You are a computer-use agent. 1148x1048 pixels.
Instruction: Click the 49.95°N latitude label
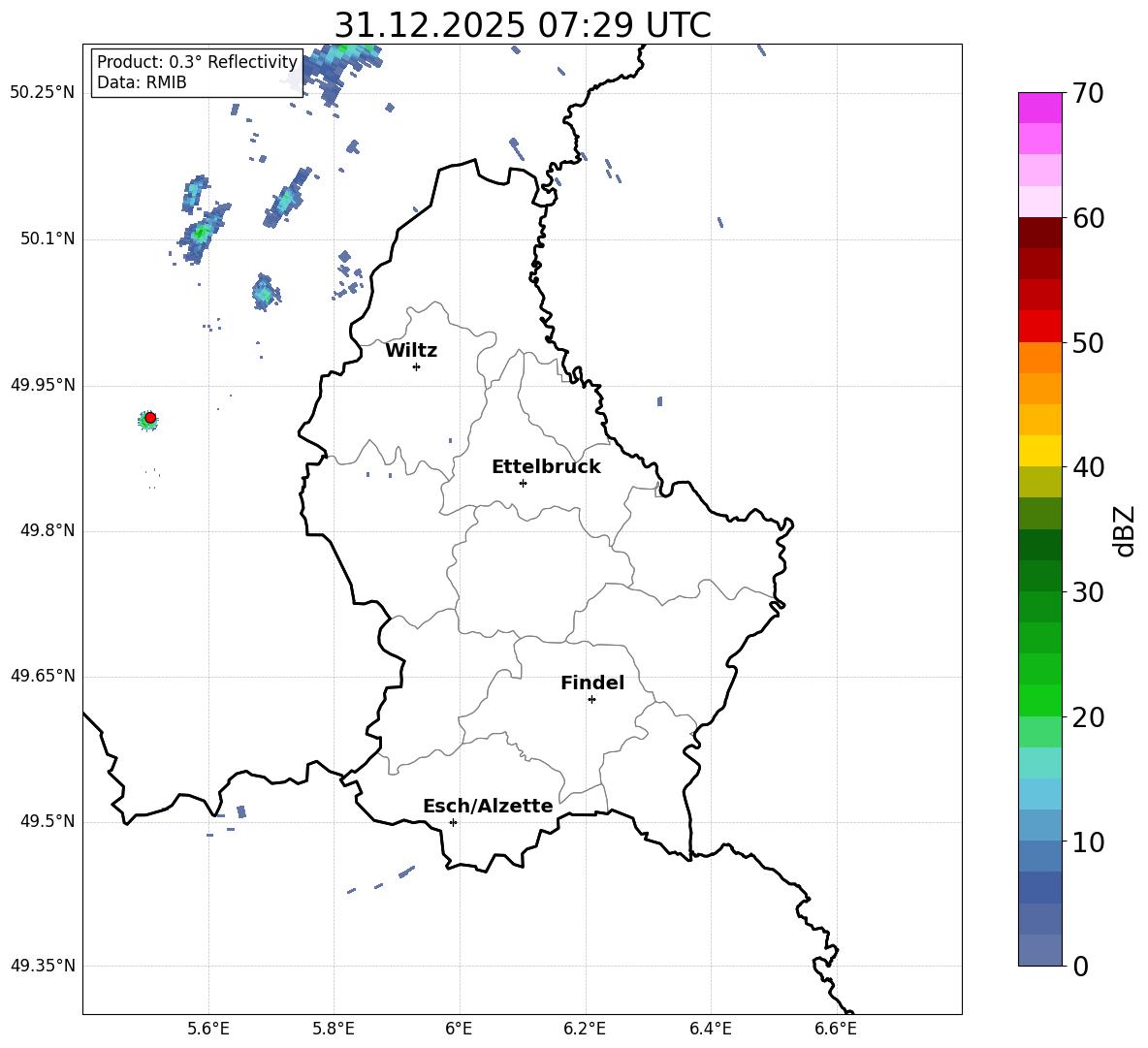pyautogui.click(x=43, y=385)
